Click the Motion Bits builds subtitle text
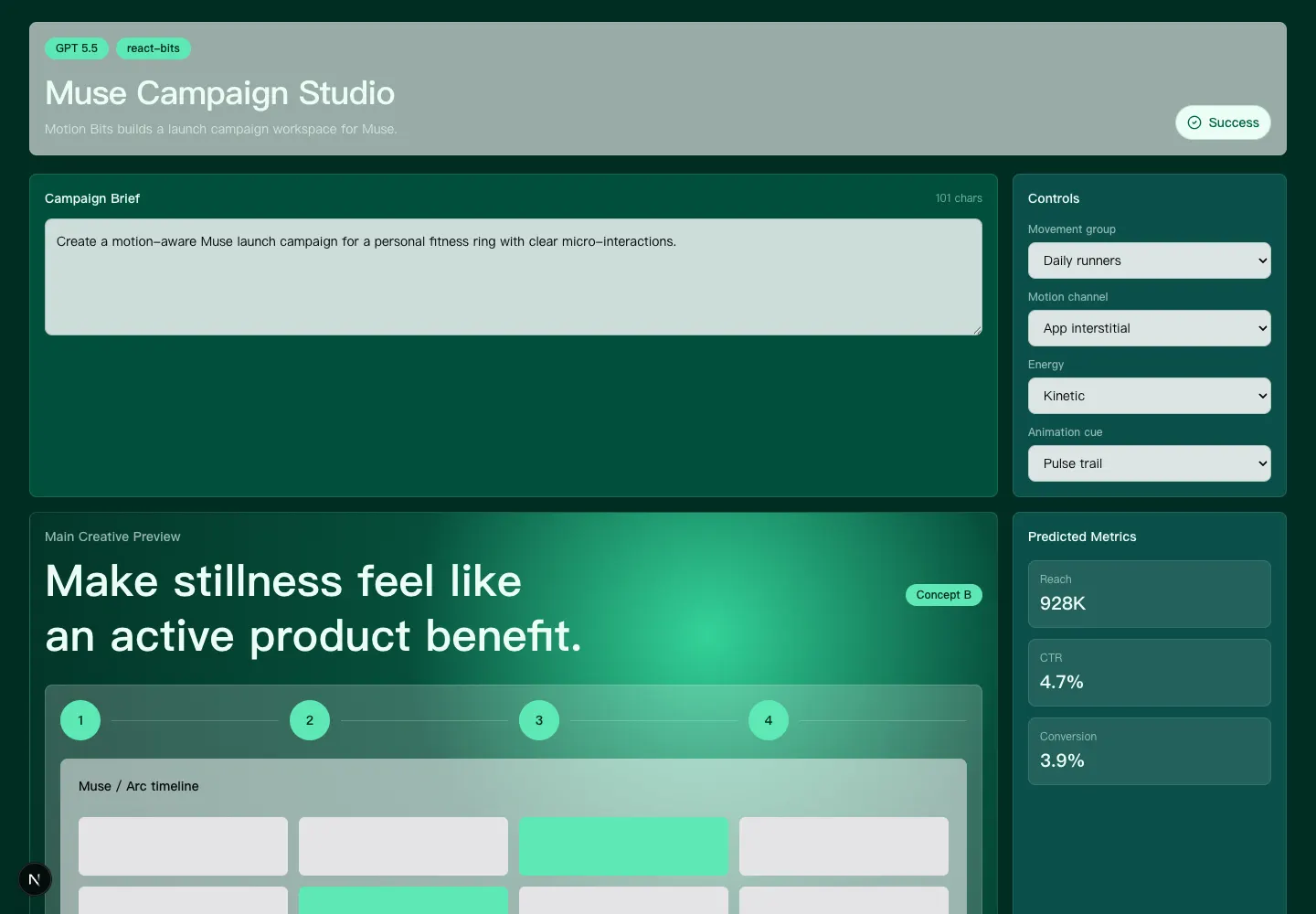Viewport: 1316px width, 914px height. tap(221, 129)
